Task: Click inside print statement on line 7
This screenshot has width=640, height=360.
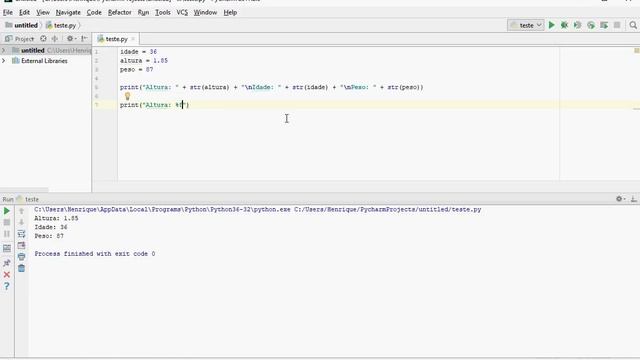Action: click(x=154, y=105)
